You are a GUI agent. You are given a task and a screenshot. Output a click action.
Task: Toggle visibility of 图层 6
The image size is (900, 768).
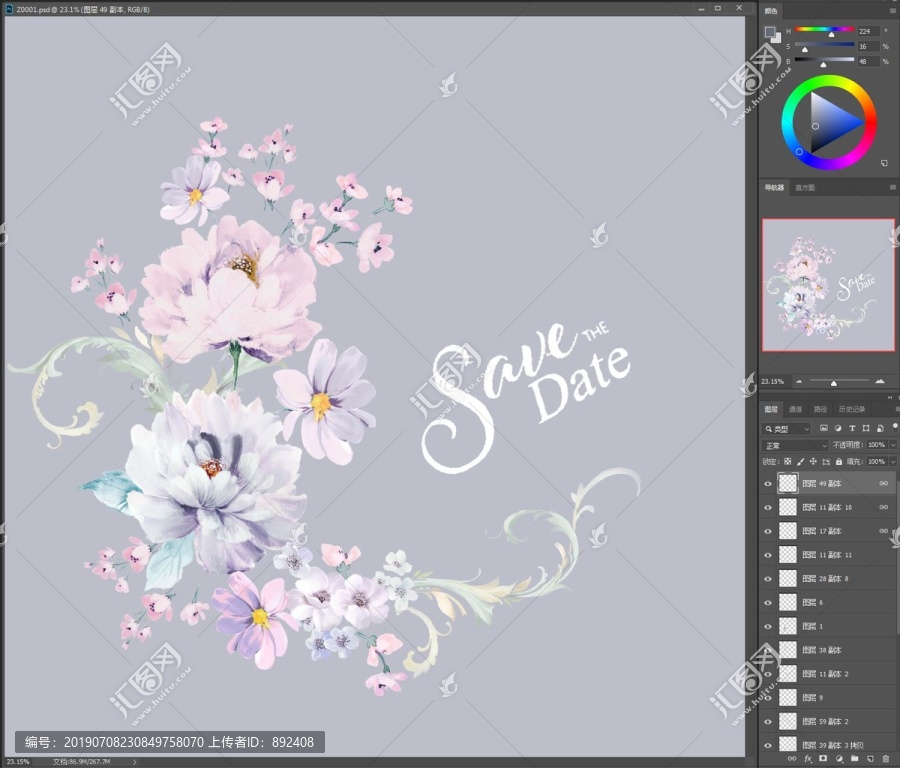(768, 603)
